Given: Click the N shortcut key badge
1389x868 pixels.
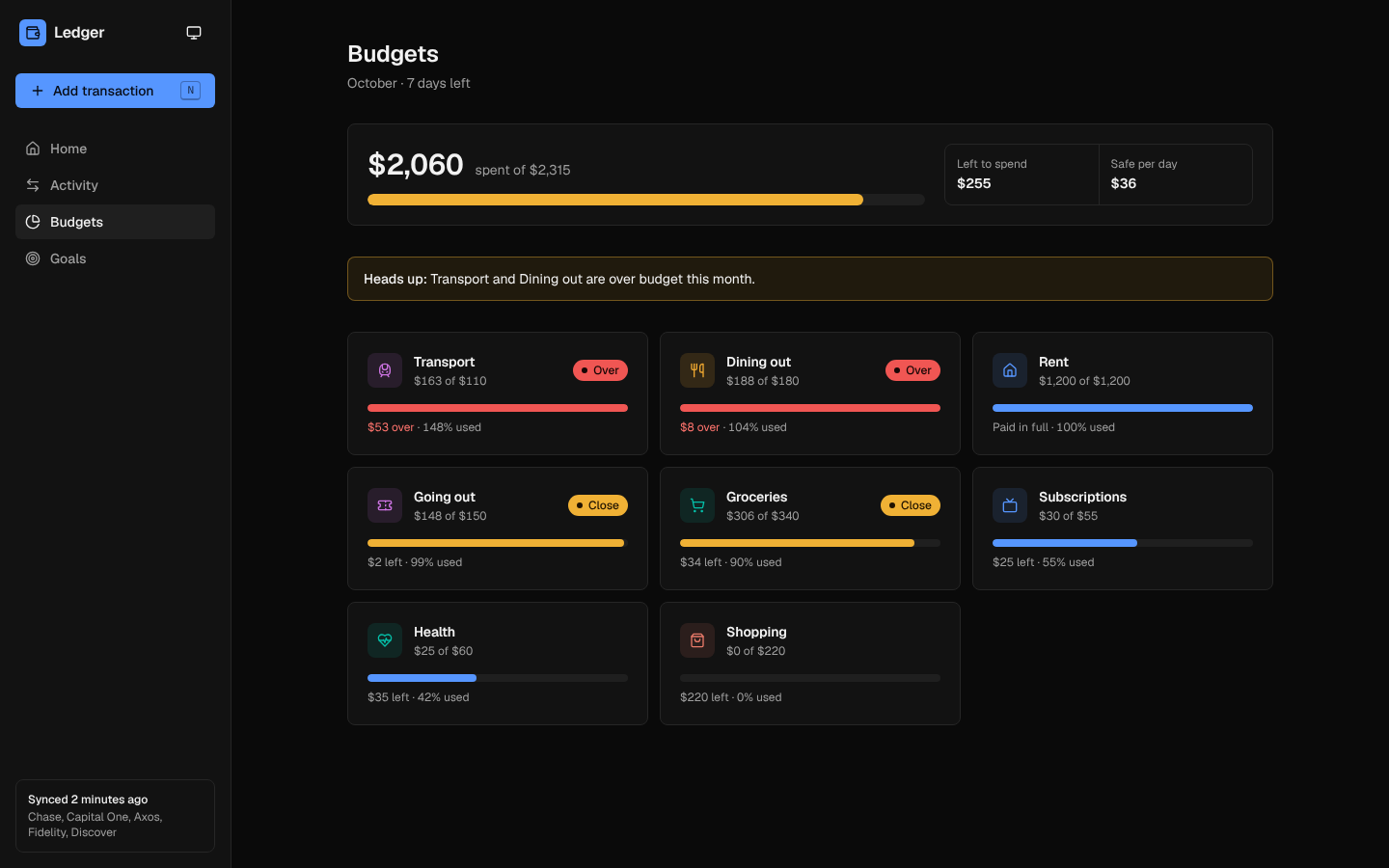Looking at the screenshot, I should [190, 91].
